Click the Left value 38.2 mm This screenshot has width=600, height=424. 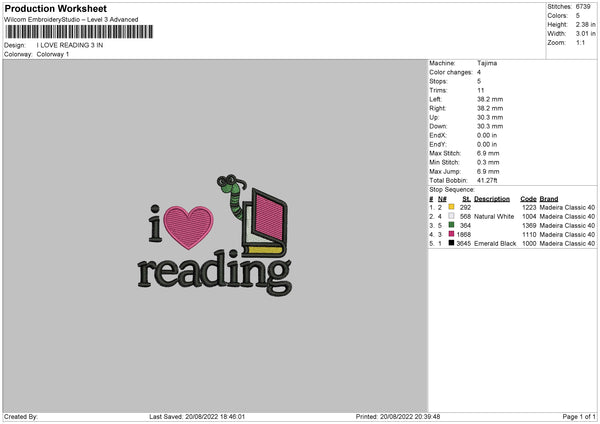[490, 99]
